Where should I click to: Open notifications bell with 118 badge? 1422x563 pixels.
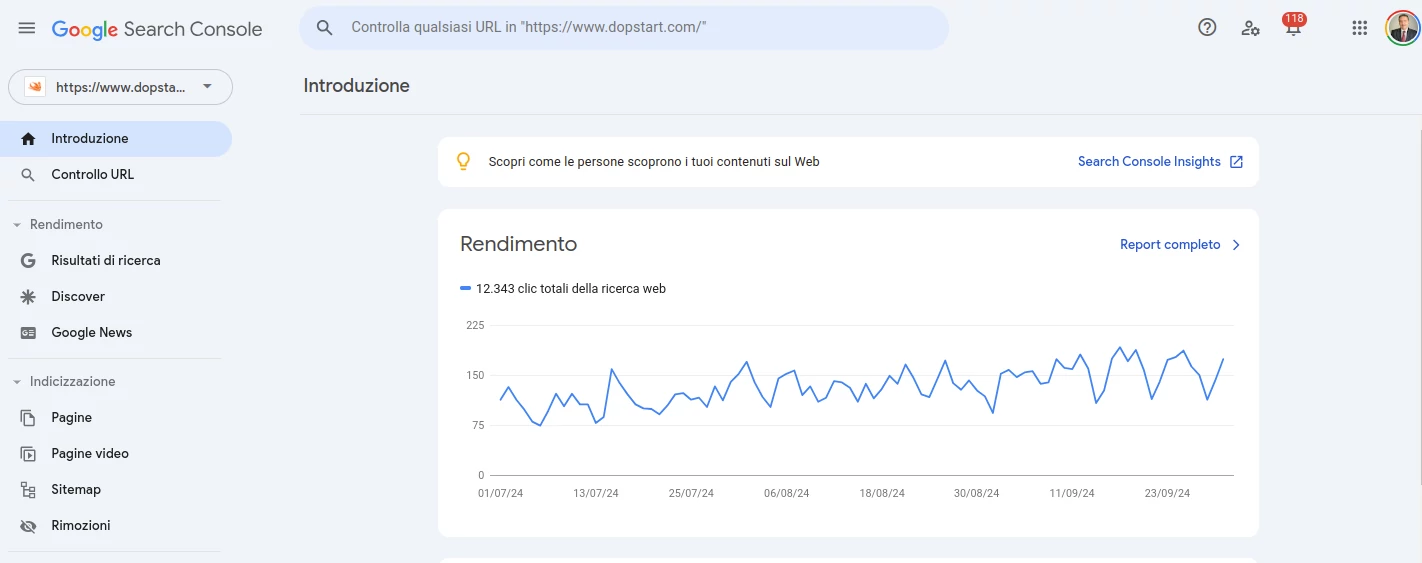[x=1293, y=26]
